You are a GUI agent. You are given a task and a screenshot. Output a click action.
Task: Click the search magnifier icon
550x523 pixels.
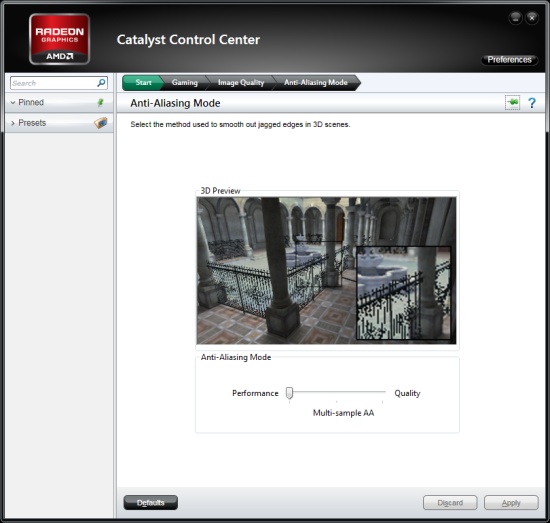coord(101,83)
